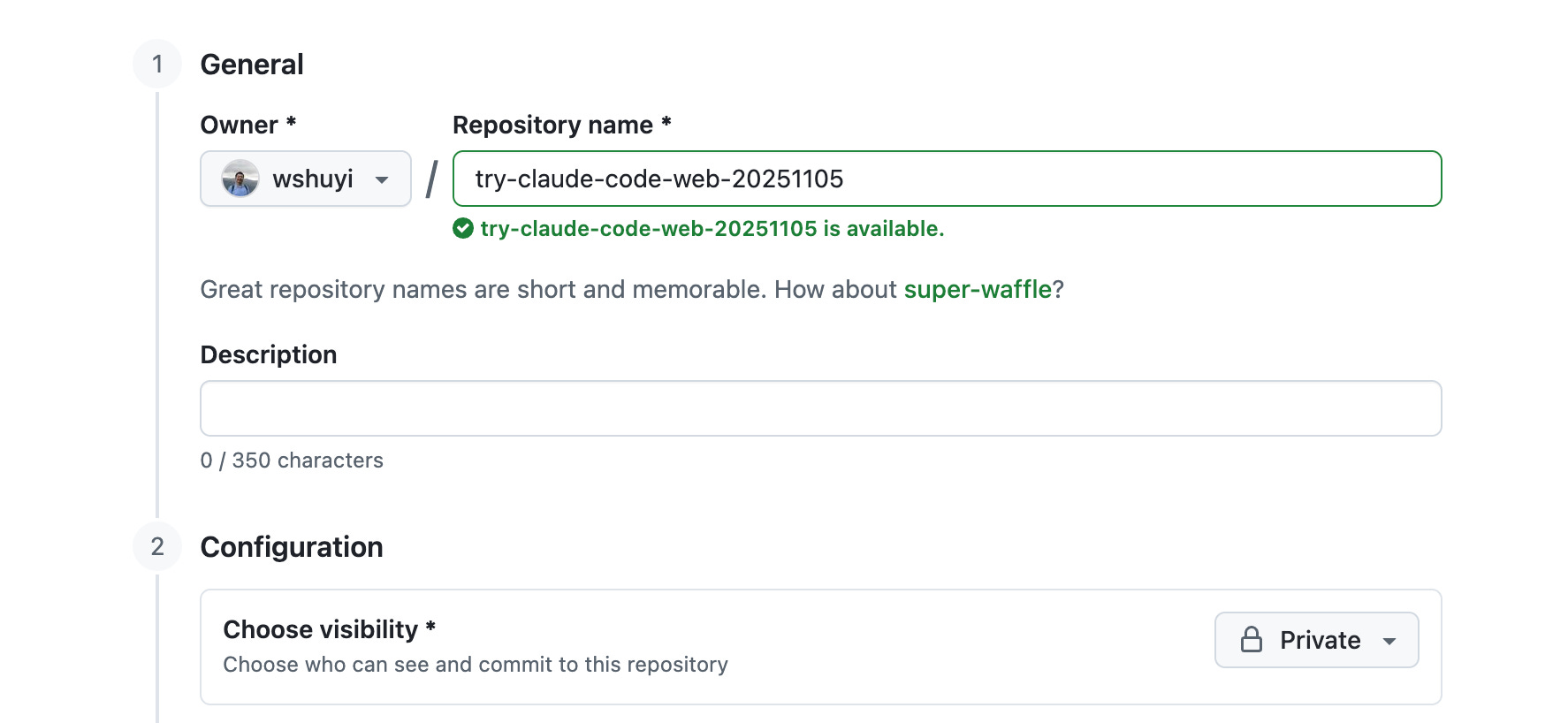The image size is (1568, 723).
Task: Click the caret arrow beside wshuyi
Action: coord(382,179)
